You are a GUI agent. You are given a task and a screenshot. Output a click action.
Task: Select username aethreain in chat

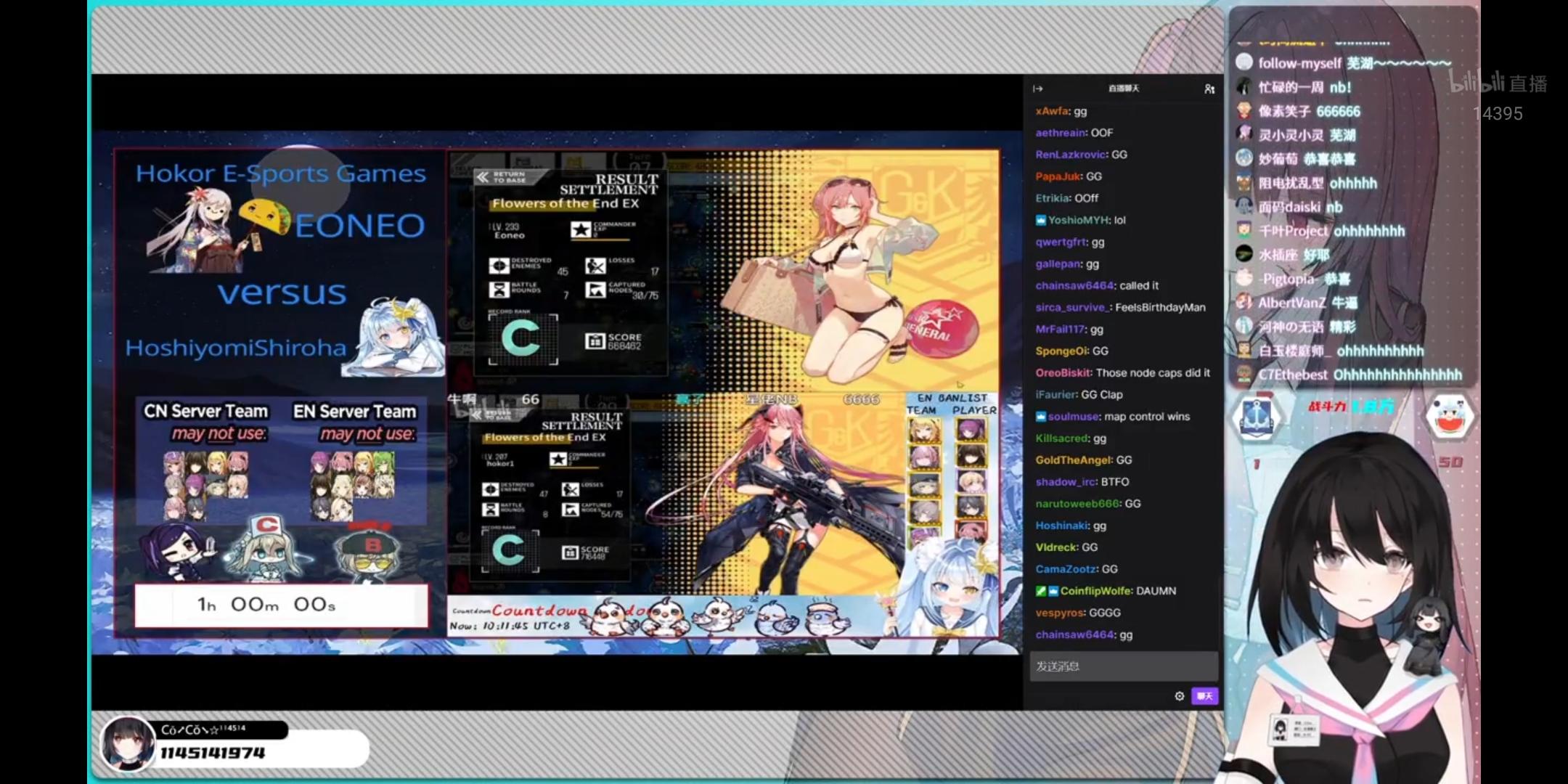[1061, 133]
